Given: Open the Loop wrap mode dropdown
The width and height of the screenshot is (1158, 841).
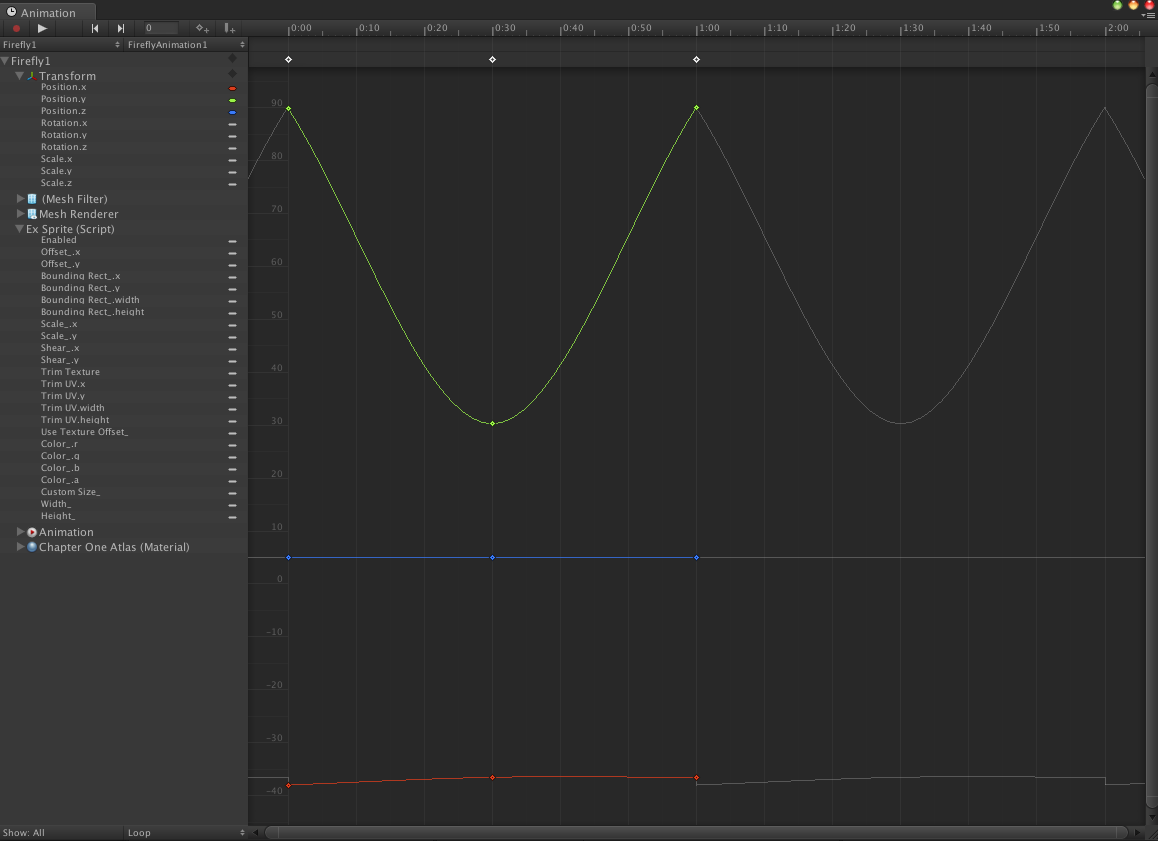Looking at the screenshot, I should pyautogui.click(x=185, y=833).
